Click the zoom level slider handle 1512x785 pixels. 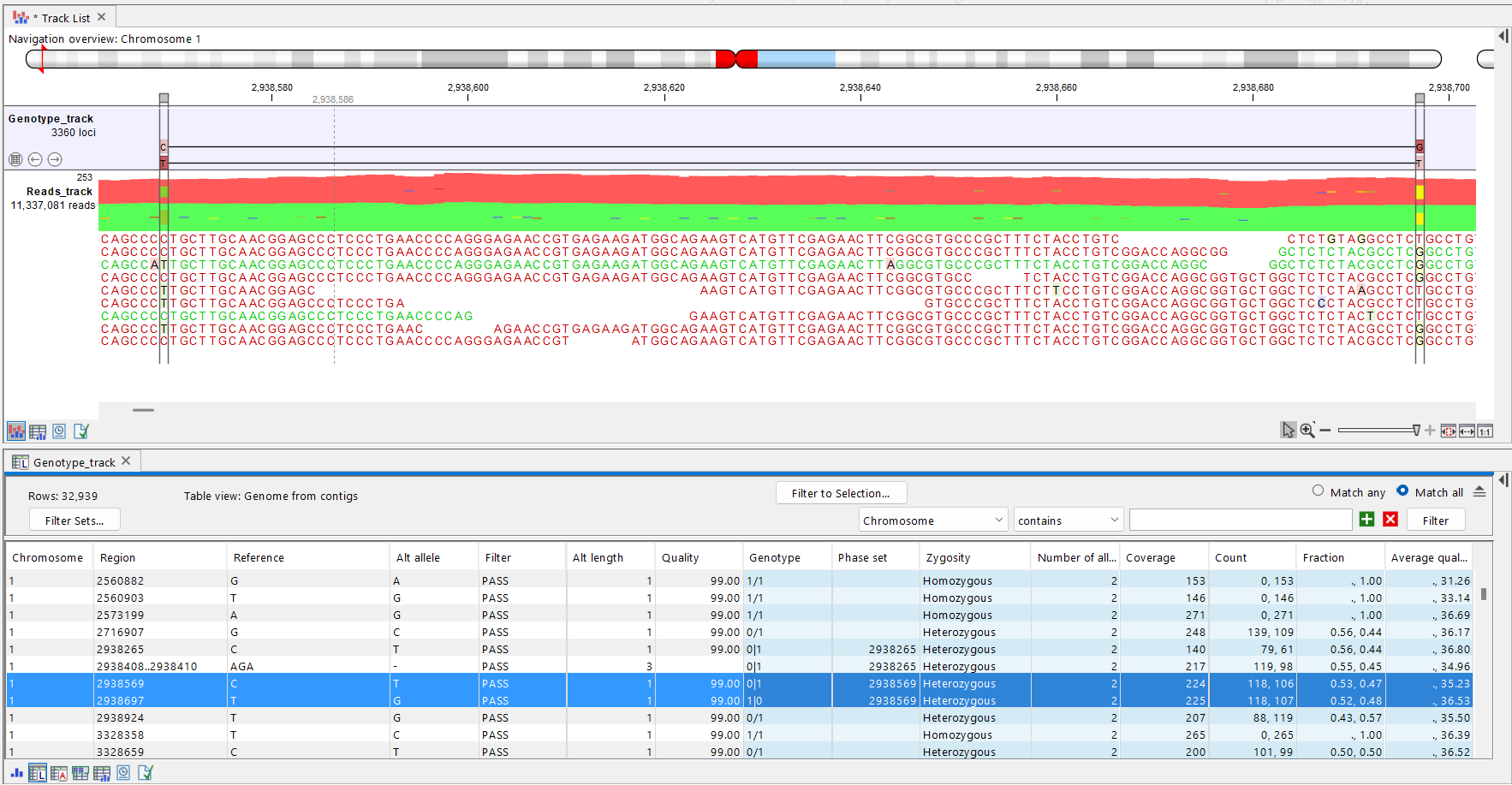pos(1416,431)
